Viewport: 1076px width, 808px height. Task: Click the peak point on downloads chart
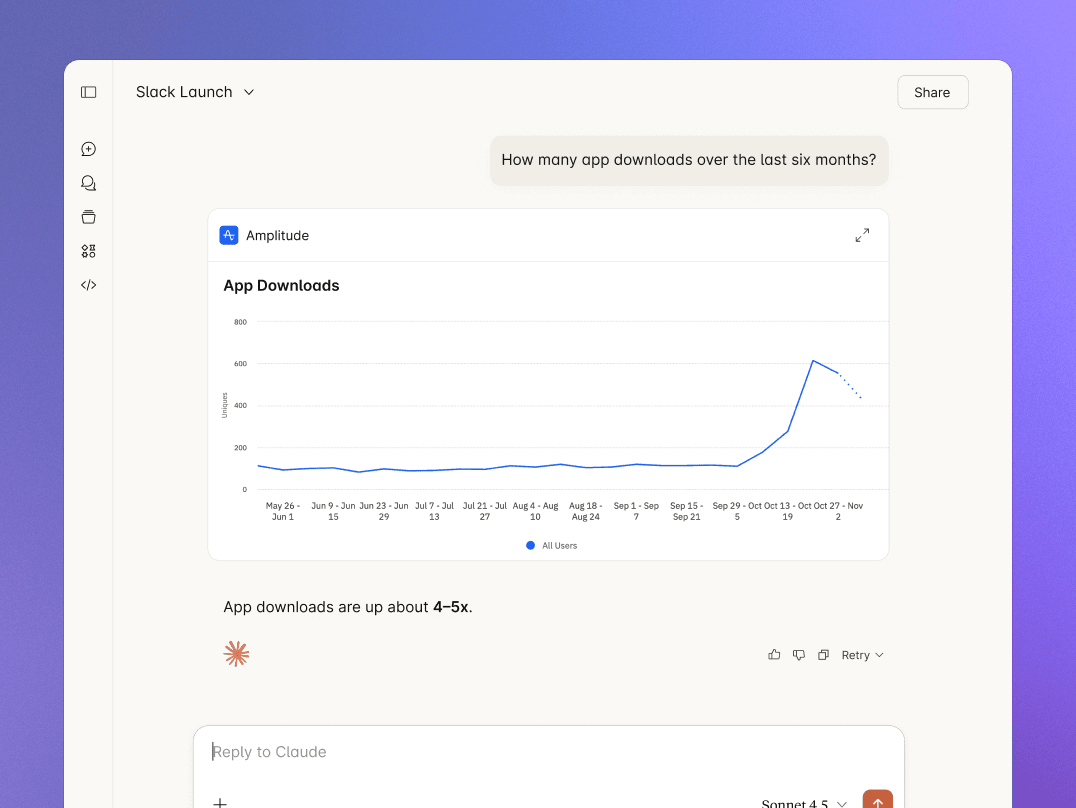pyautogui.click(x=813, y=361)
